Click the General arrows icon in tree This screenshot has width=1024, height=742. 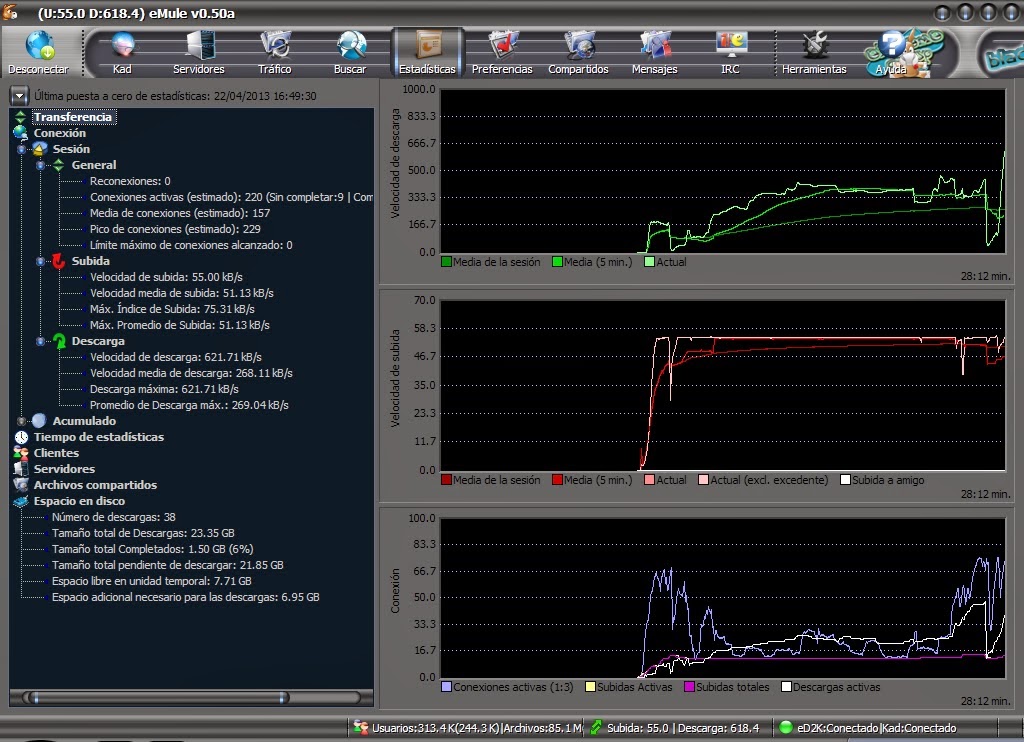point(59,165)
